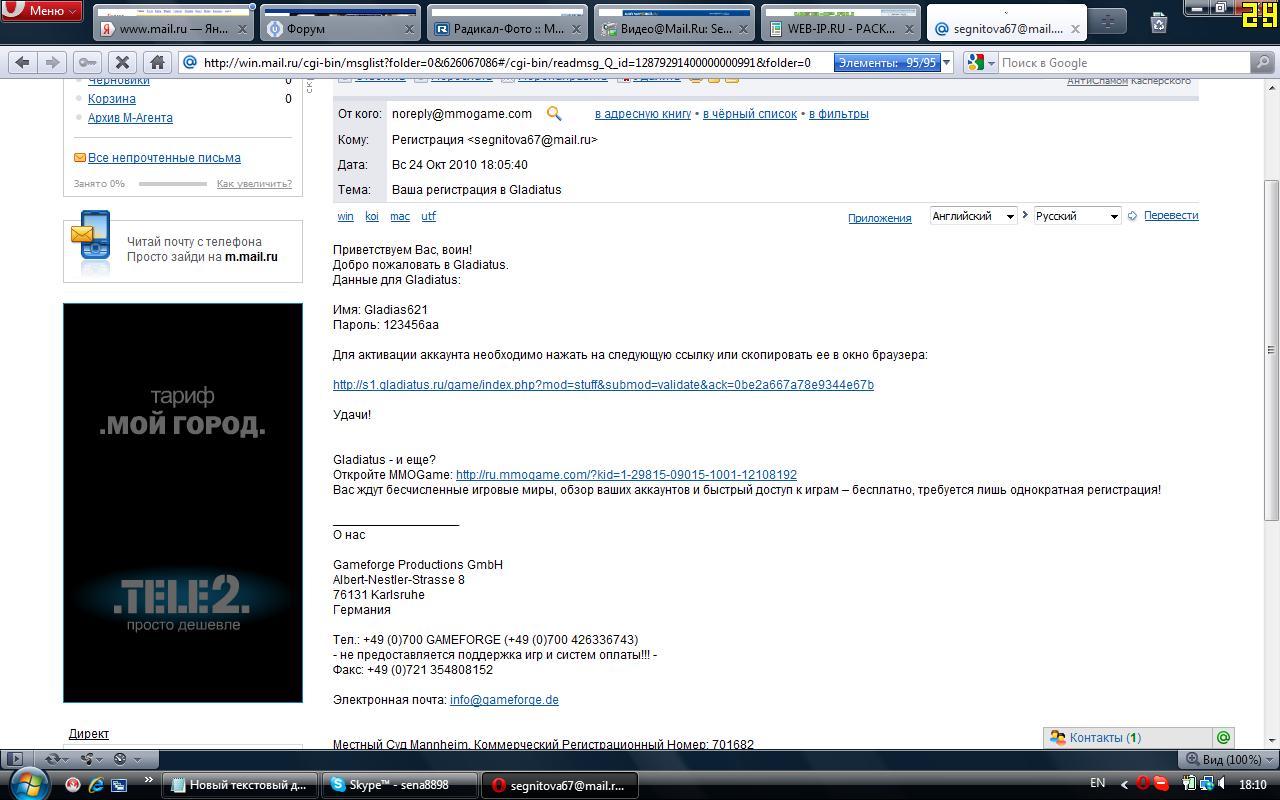Open Все непрочтенные письма link
The height and width of the screenshot is (800, 1280).
tap(164, 158)
